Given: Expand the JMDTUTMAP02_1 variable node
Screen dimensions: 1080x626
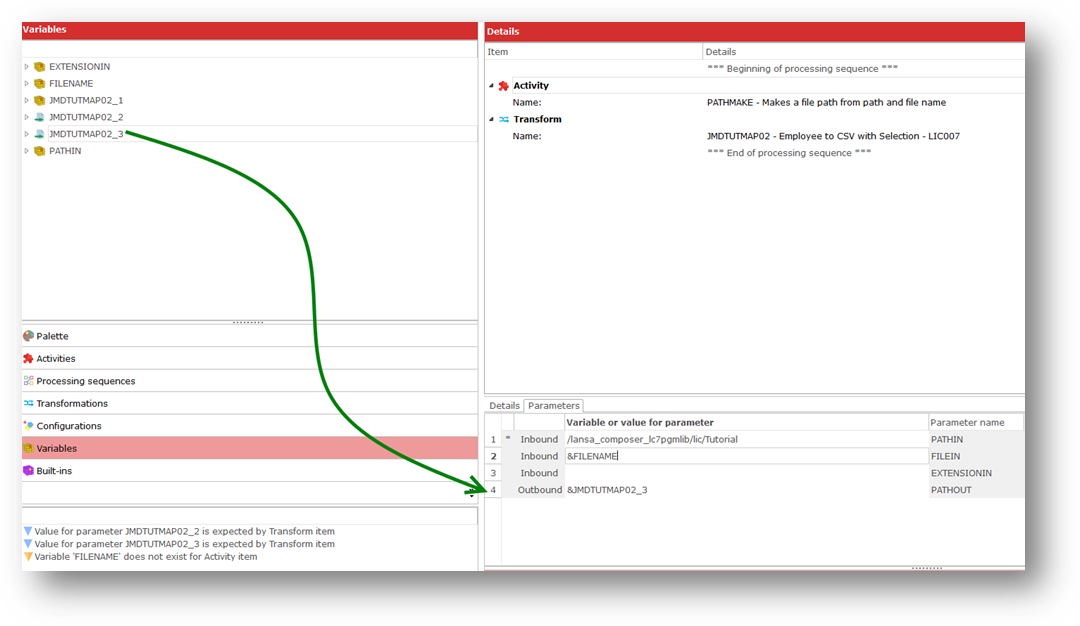Looking at the screenshot, I should (27, 101).
